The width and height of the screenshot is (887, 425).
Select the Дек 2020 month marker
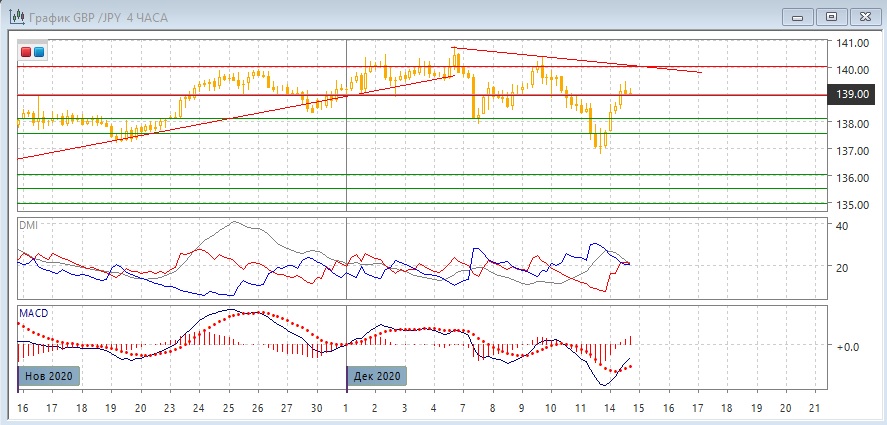coord(378,376)
